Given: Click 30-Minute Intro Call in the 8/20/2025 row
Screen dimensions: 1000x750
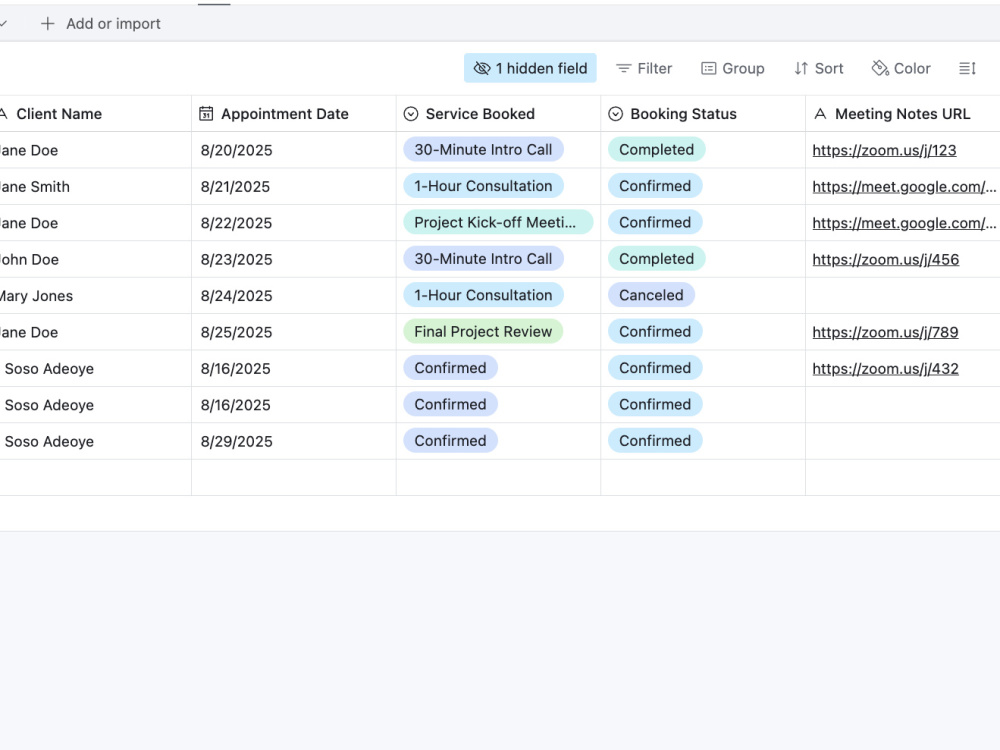Looking at the screenshot, I should click(x=483, y=150).
